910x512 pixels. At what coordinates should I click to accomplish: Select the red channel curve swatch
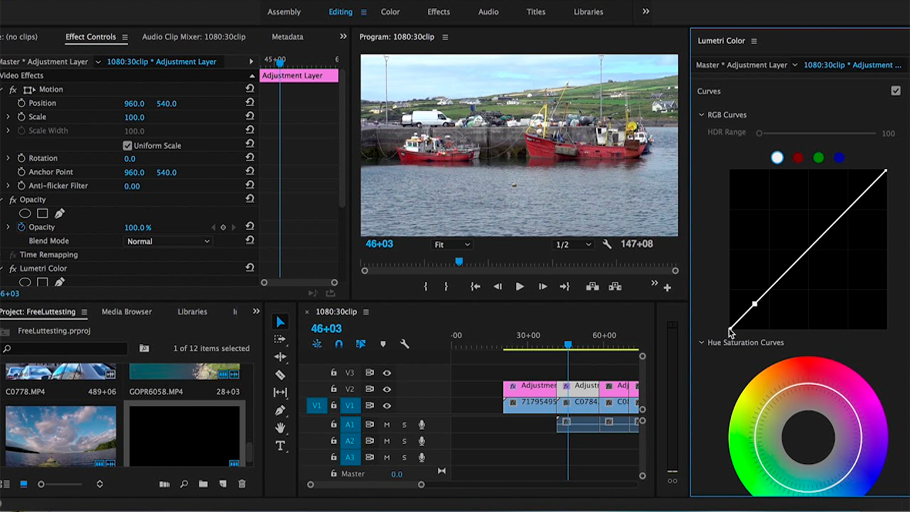pyautogui.click(x=798, y=157)
